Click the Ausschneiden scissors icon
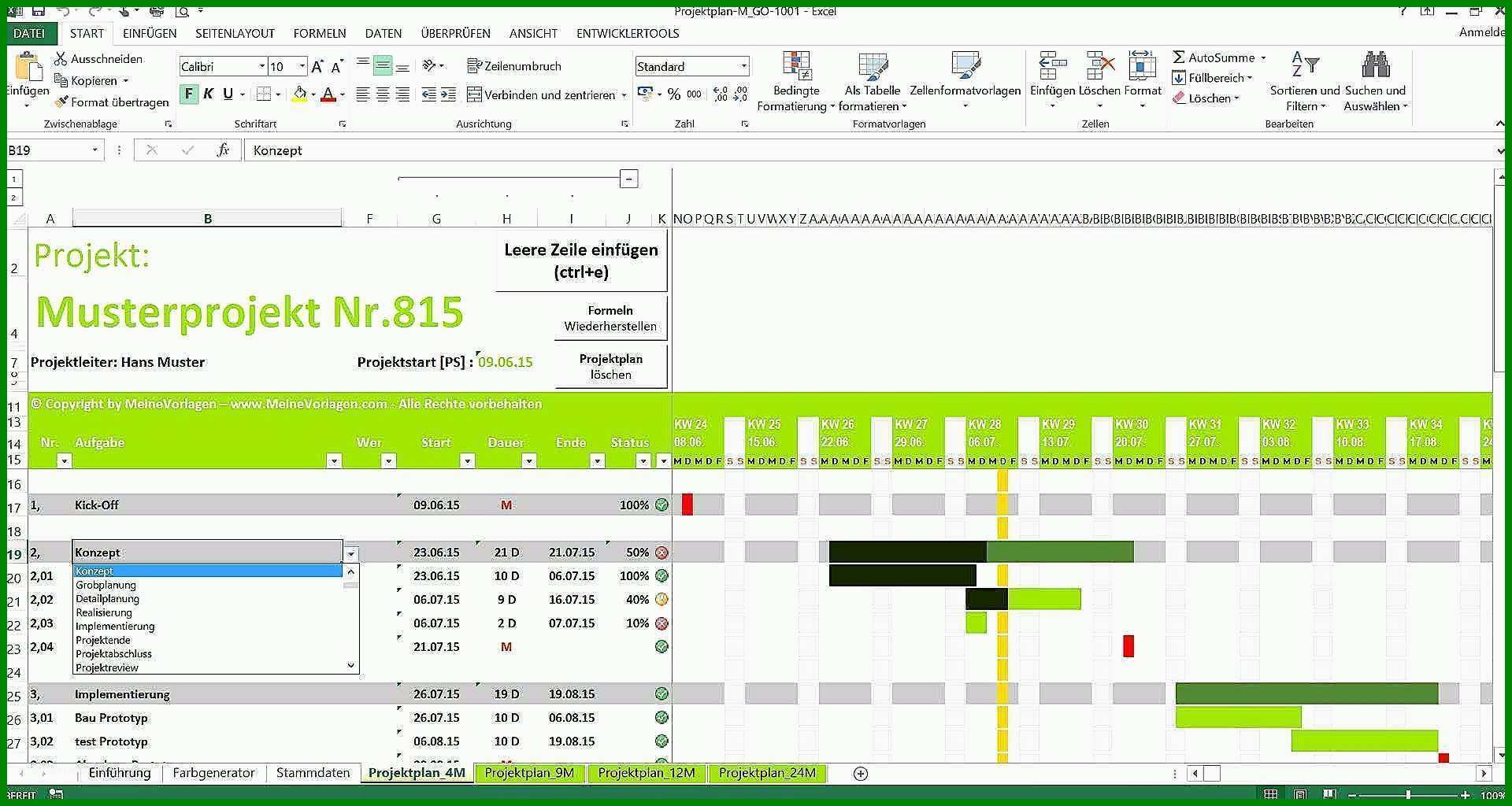This screenshot has width=1512, height=806. click(61, 59)
